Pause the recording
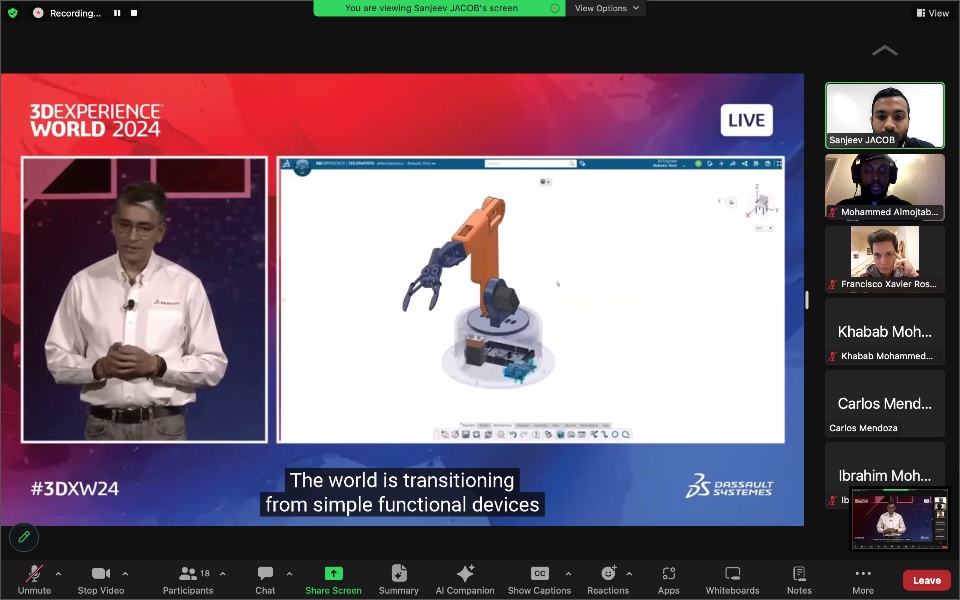The height and width of the screenshot is (600, 960). [117, 13]
